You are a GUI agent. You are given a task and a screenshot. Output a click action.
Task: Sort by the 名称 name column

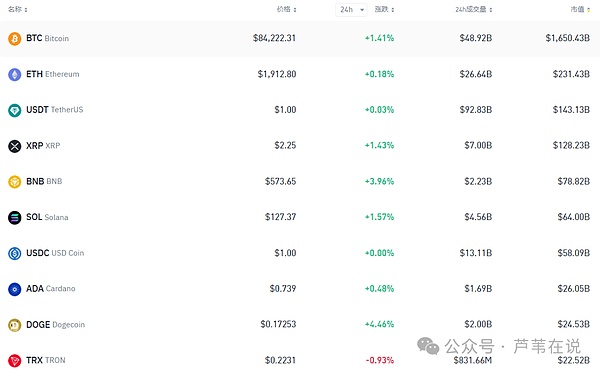tap(18, 9)
